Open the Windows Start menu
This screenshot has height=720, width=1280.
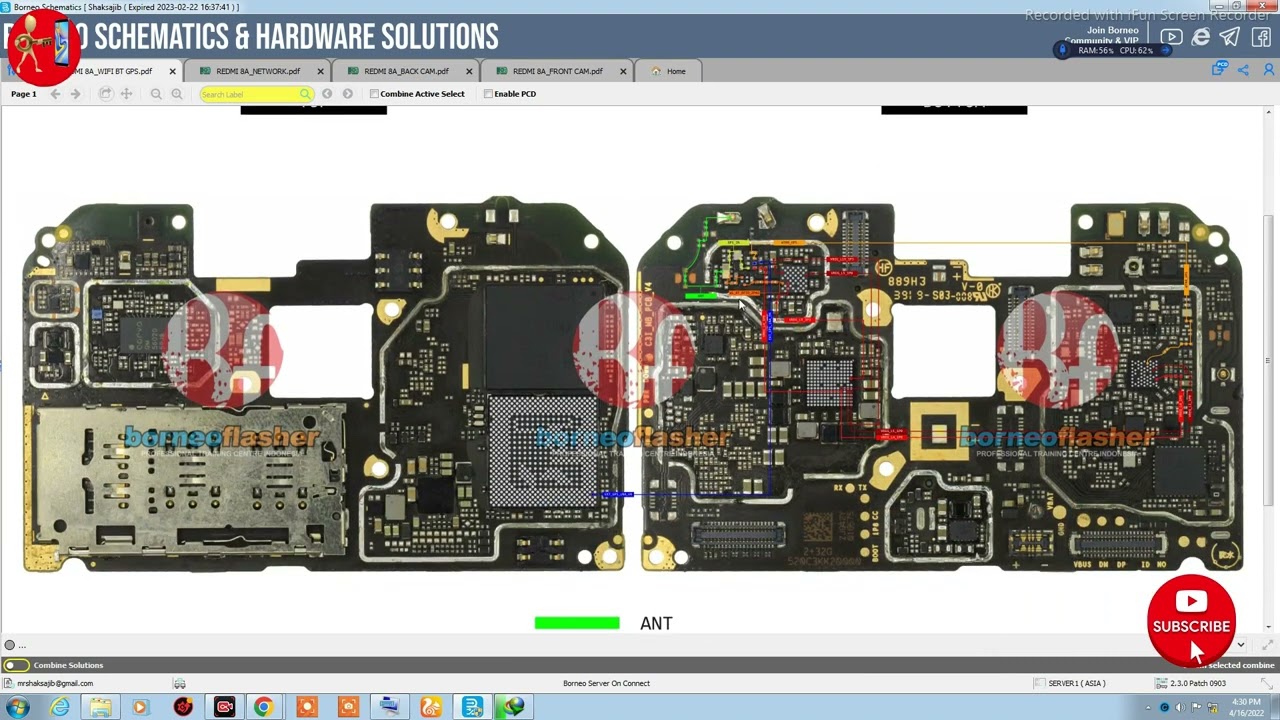tap(17, 707)
